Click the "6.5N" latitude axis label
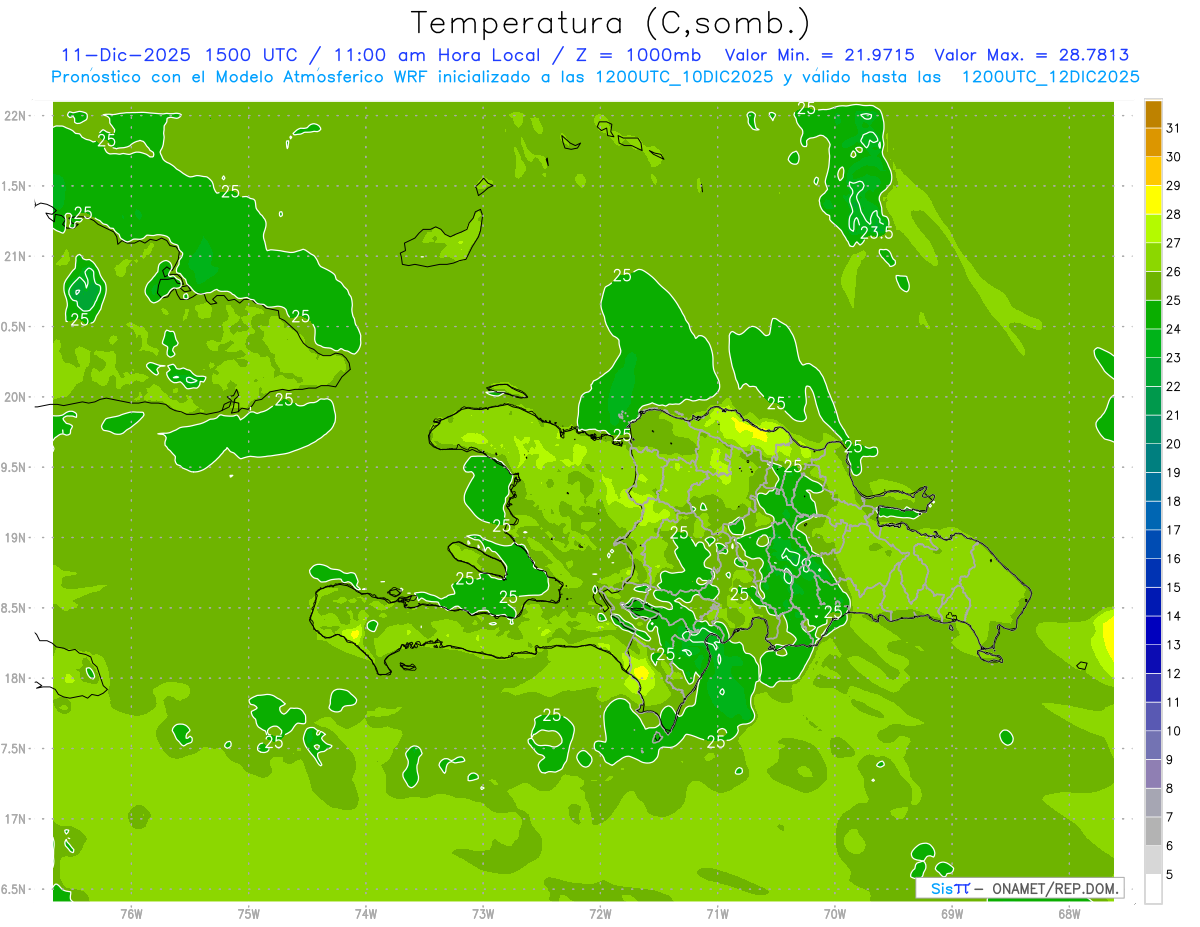 click(13, 889)
